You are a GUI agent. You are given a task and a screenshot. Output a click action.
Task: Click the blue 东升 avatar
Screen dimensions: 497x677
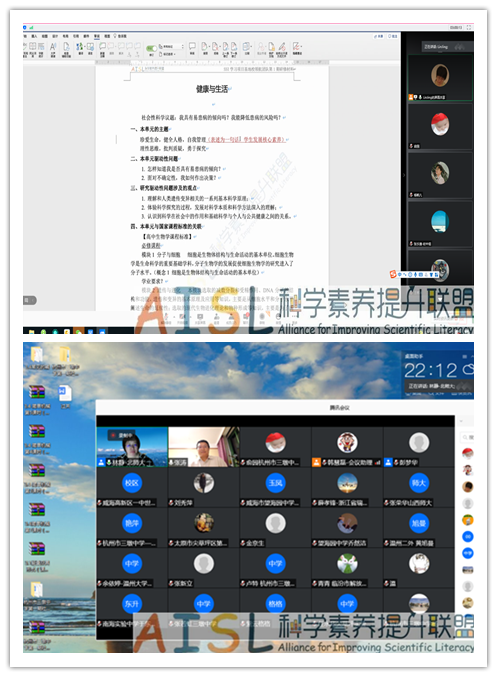(x=132, y=604)
